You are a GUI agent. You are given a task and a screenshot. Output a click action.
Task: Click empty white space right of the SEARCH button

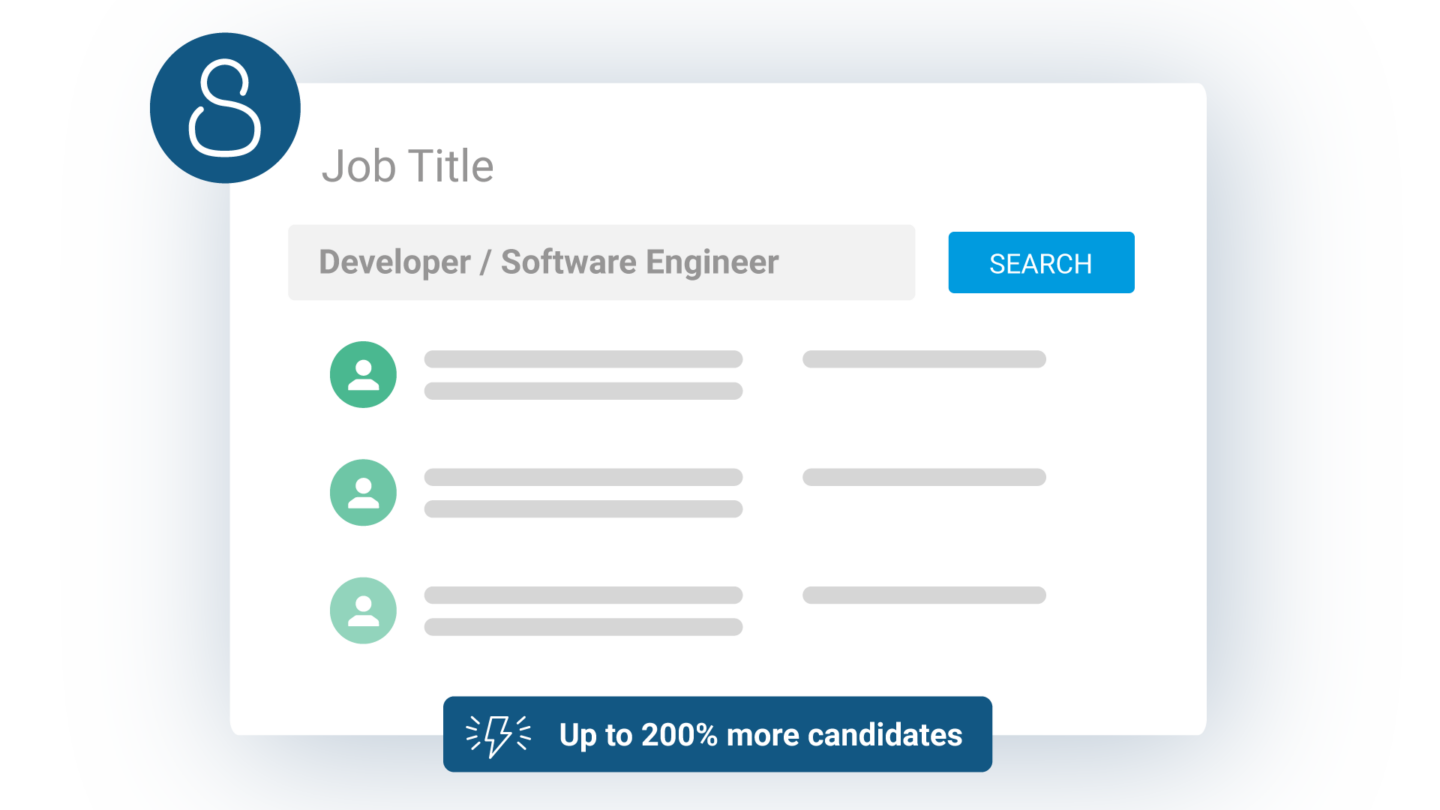(x=1170, y=263)
